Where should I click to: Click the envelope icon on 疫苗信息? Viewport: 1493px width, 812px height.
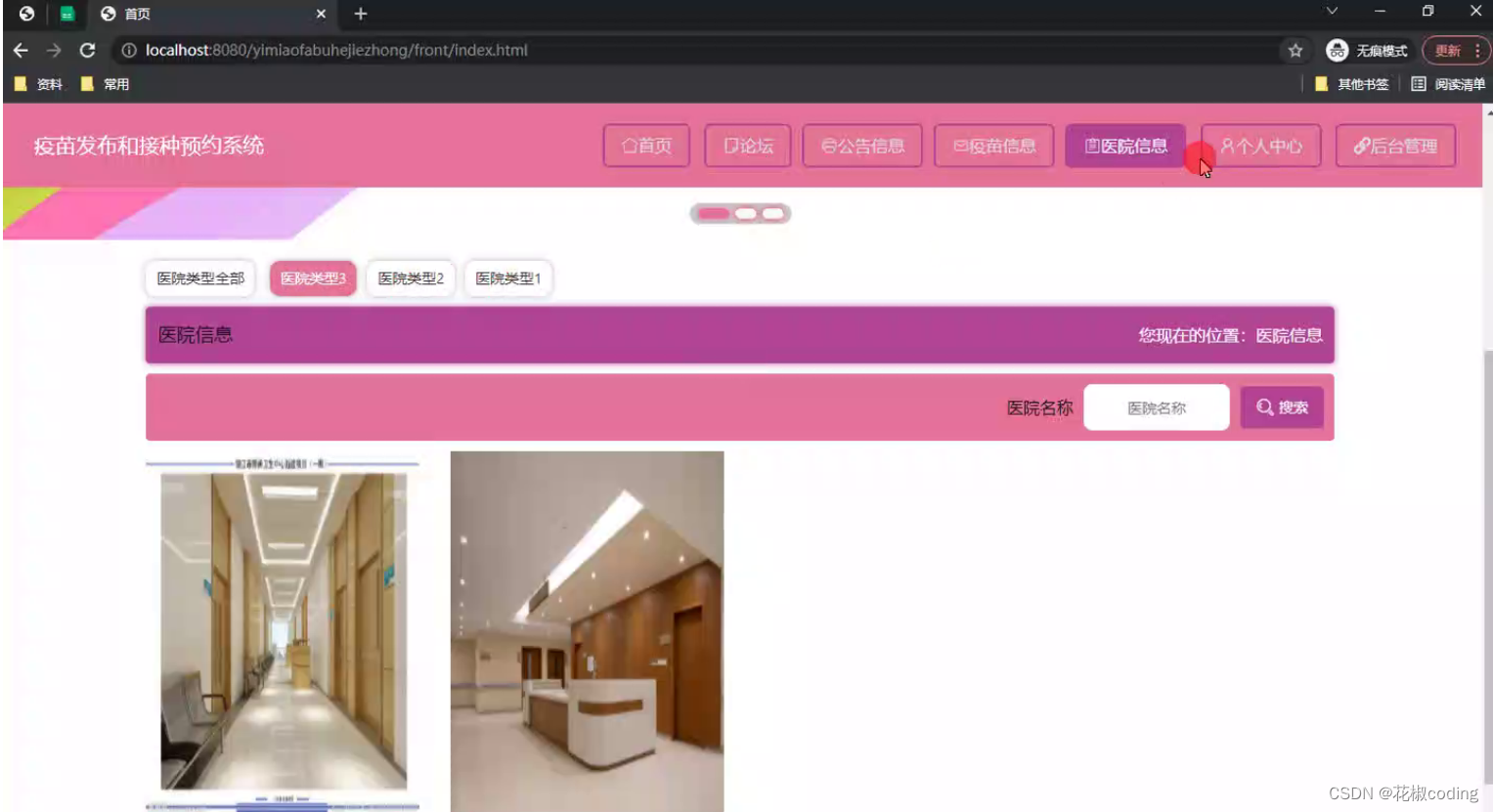[963, 146]
